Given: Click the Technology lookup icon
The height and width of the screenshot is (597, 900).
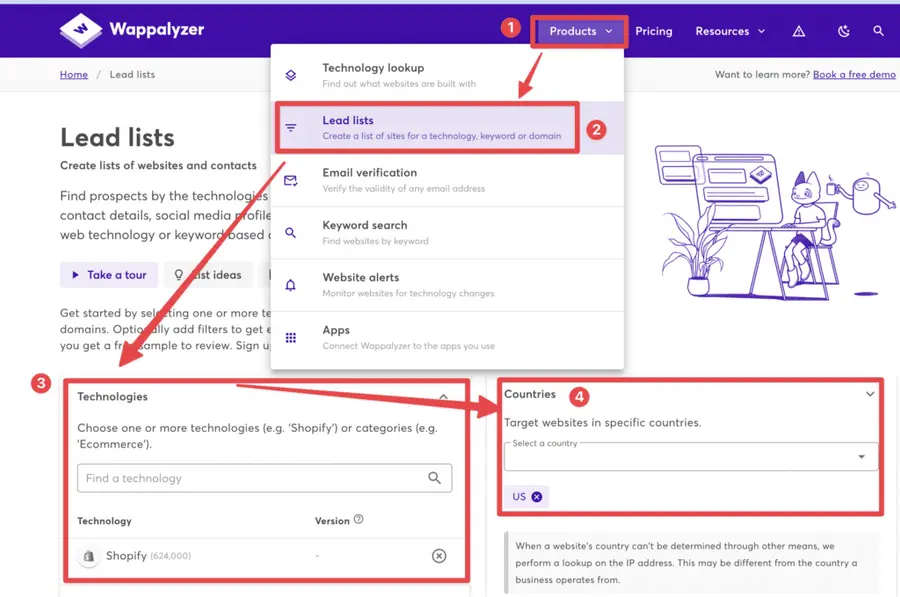Looking at the screenshot, I should (x=291, y=74).
